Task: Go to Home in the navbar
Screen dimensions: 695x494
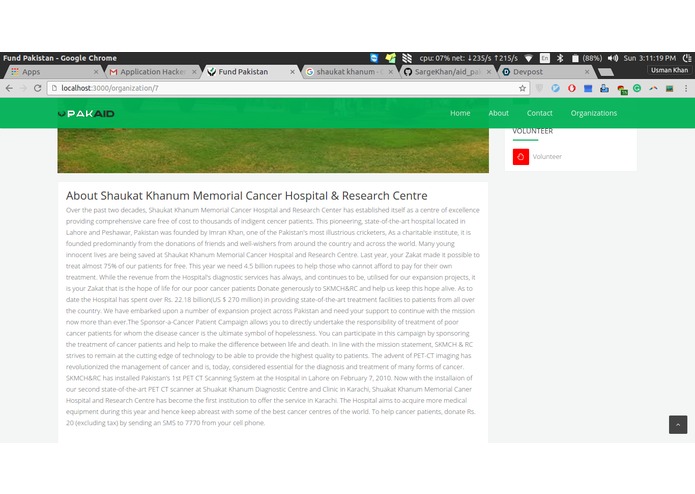Action: pos(460,113)
